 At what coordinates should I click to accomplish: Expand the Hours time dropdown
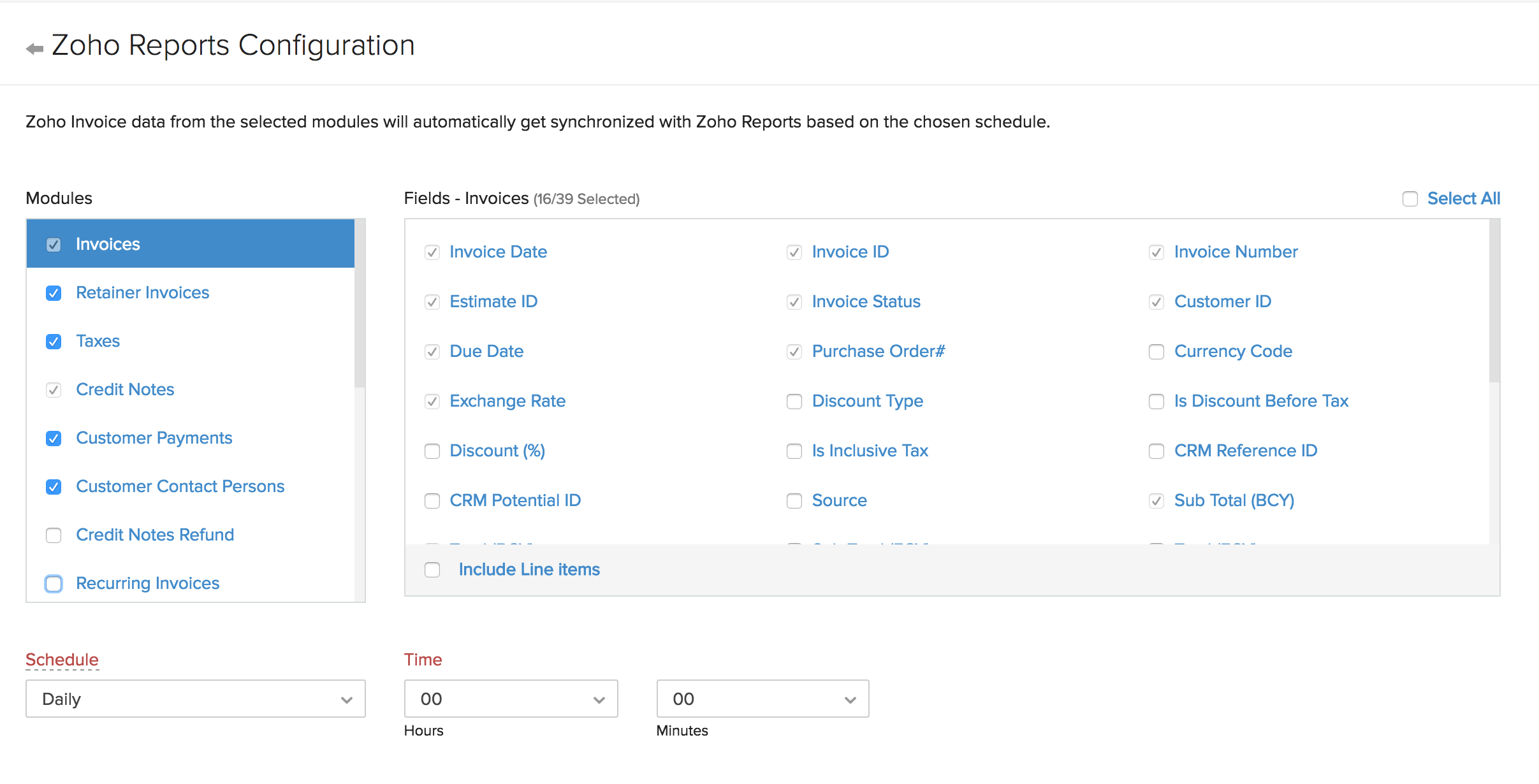pyautogui.click(x=511, y=699)
